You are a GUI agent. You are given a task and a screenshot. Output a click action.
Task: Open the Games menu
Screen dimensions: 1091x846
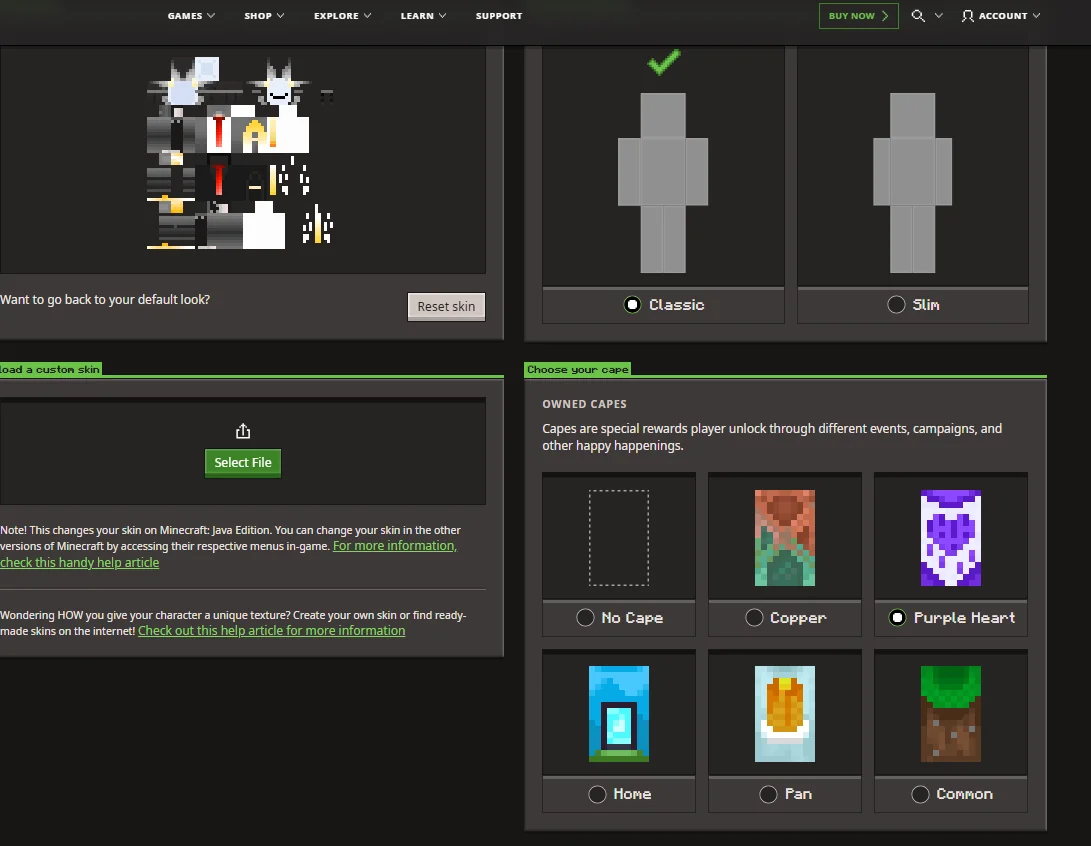click(185, 15)
